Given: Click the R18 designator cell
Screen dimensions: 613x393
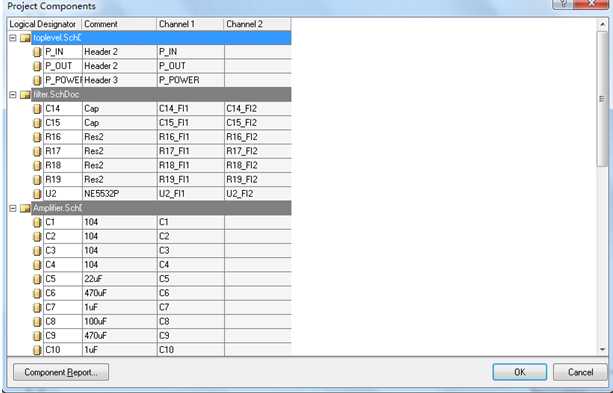Looking at the screenshot, I should [x=63, y=165].
